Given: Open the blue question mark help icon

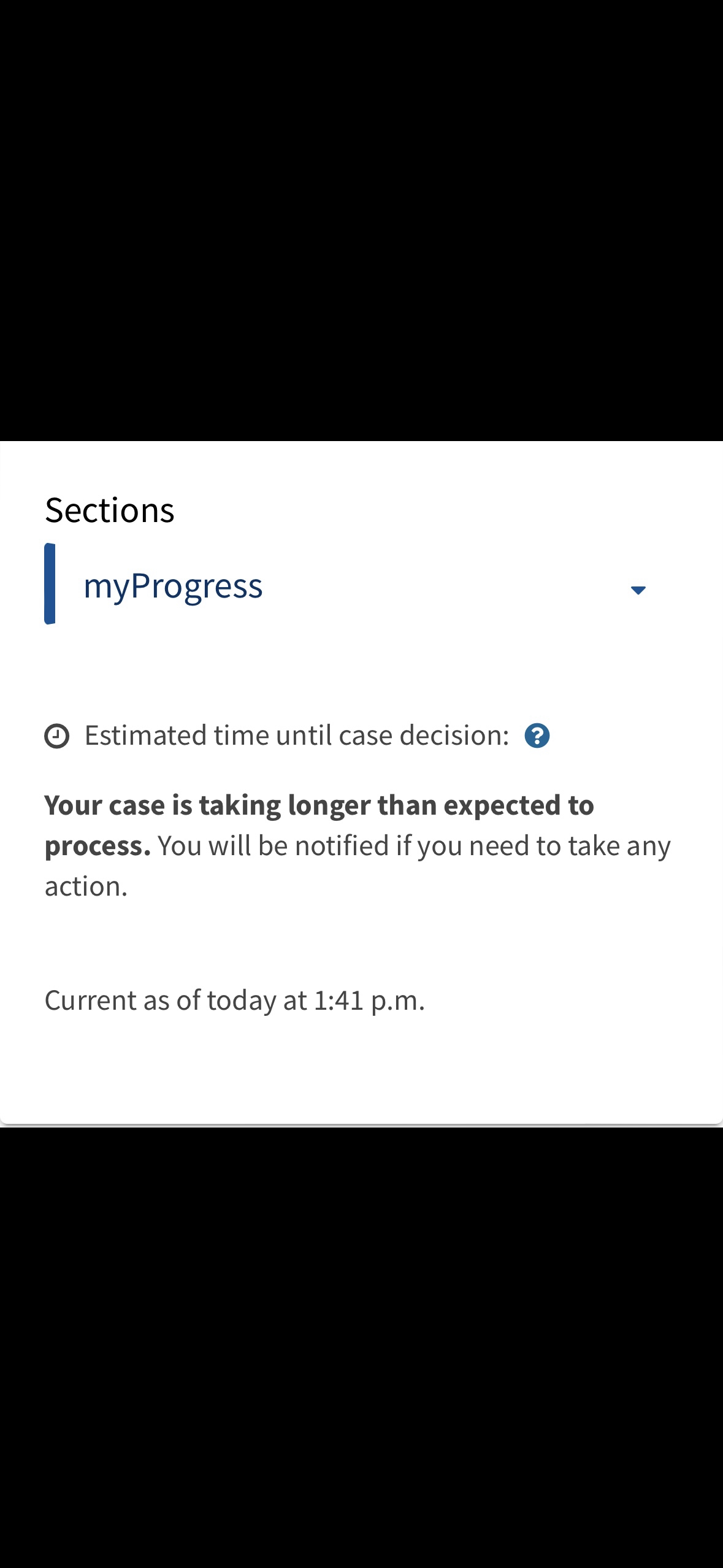Looking at the screenshot, I should click(537, 736).
